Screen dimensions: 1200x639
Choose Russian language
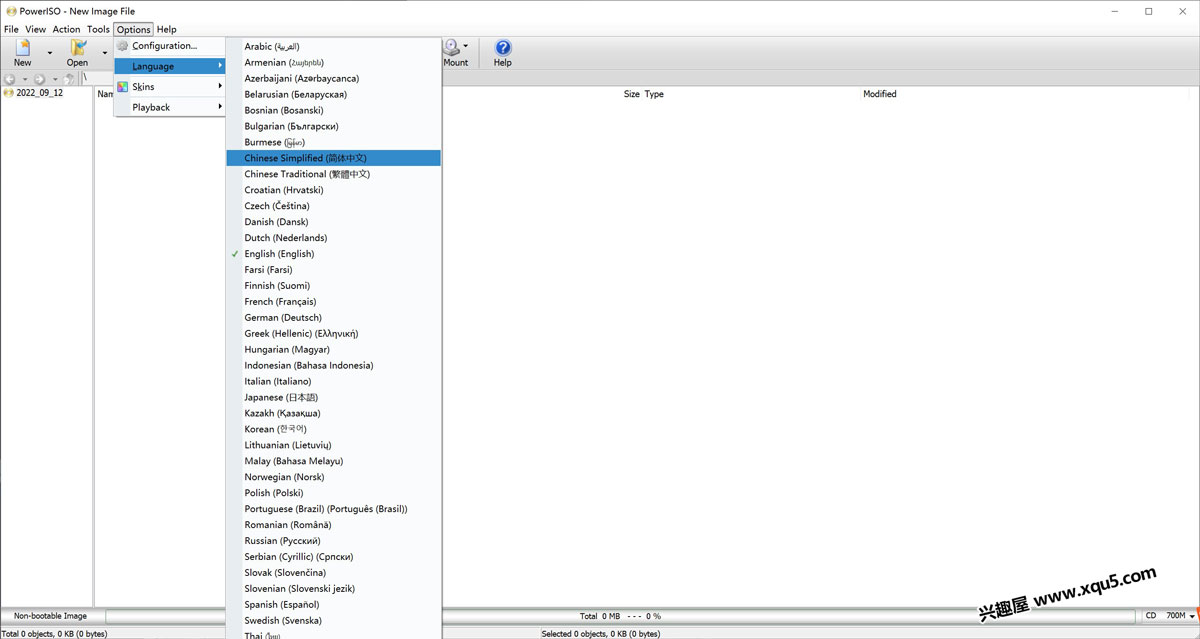[x=334, y=541]
